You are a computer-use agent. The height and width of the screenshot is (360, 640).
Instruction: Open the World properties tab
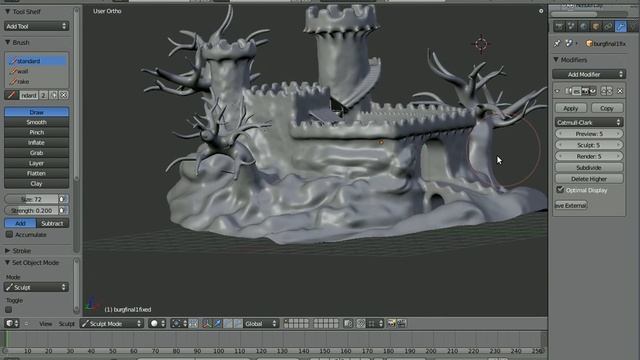[x=583, y=27]
